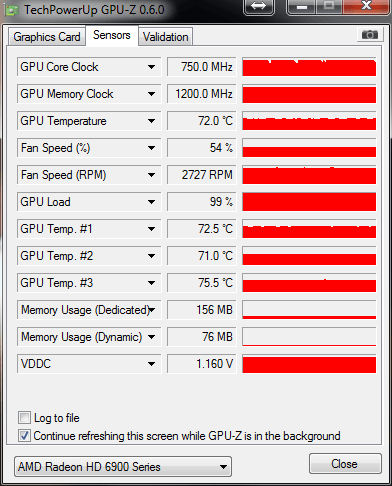Switch to the Graphics Card tab

pyautogui.click(x=47, y=37)
